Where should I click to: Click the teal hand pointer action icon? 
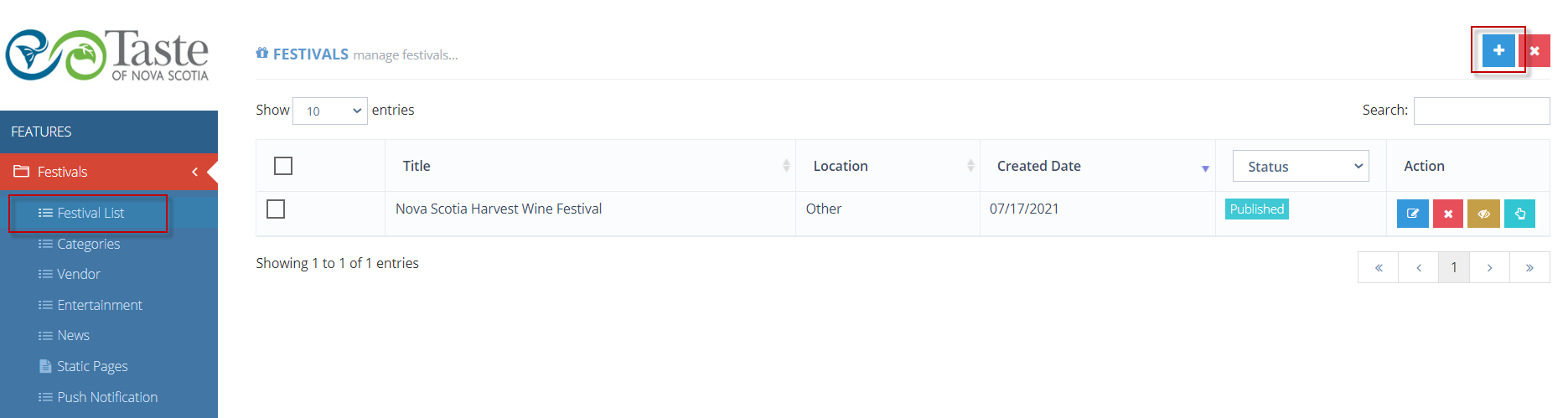1519,214
